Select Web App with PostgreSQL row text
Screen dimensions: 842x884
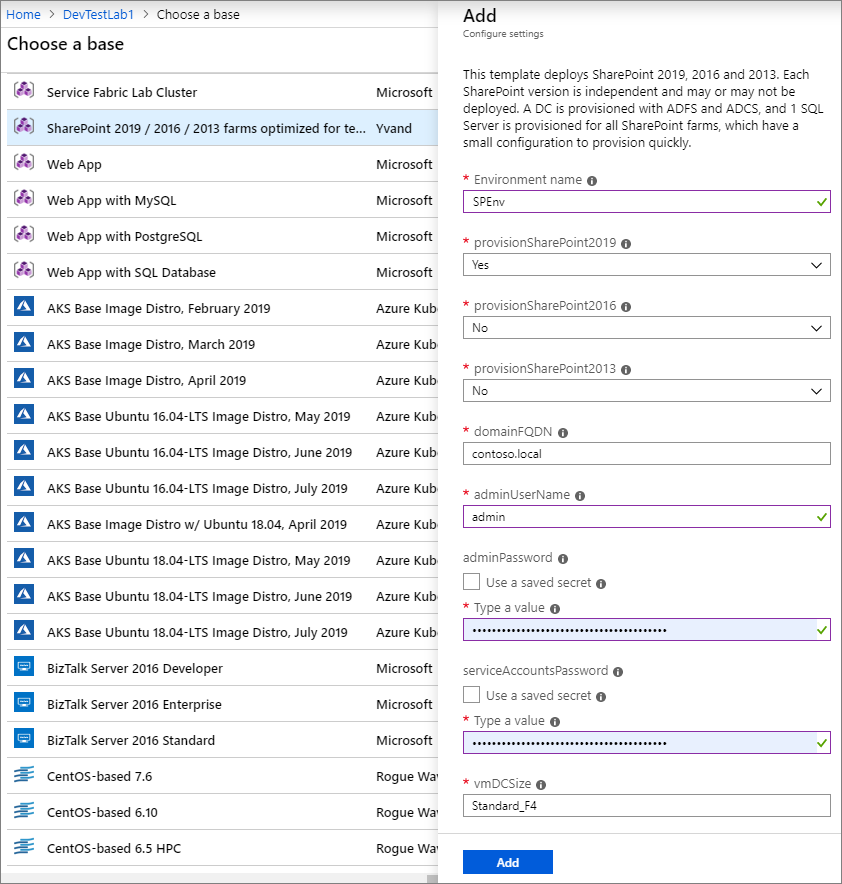pyautogui.click(x=125, y=237)
